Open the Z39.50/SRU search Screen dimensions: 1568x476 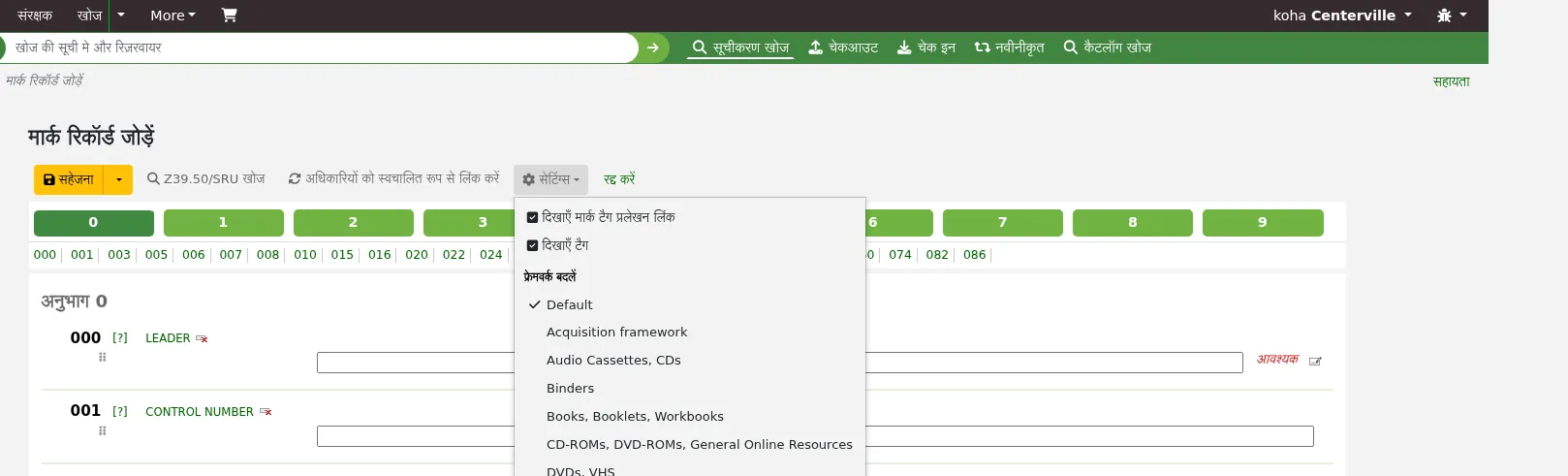(x=205, y=179)
